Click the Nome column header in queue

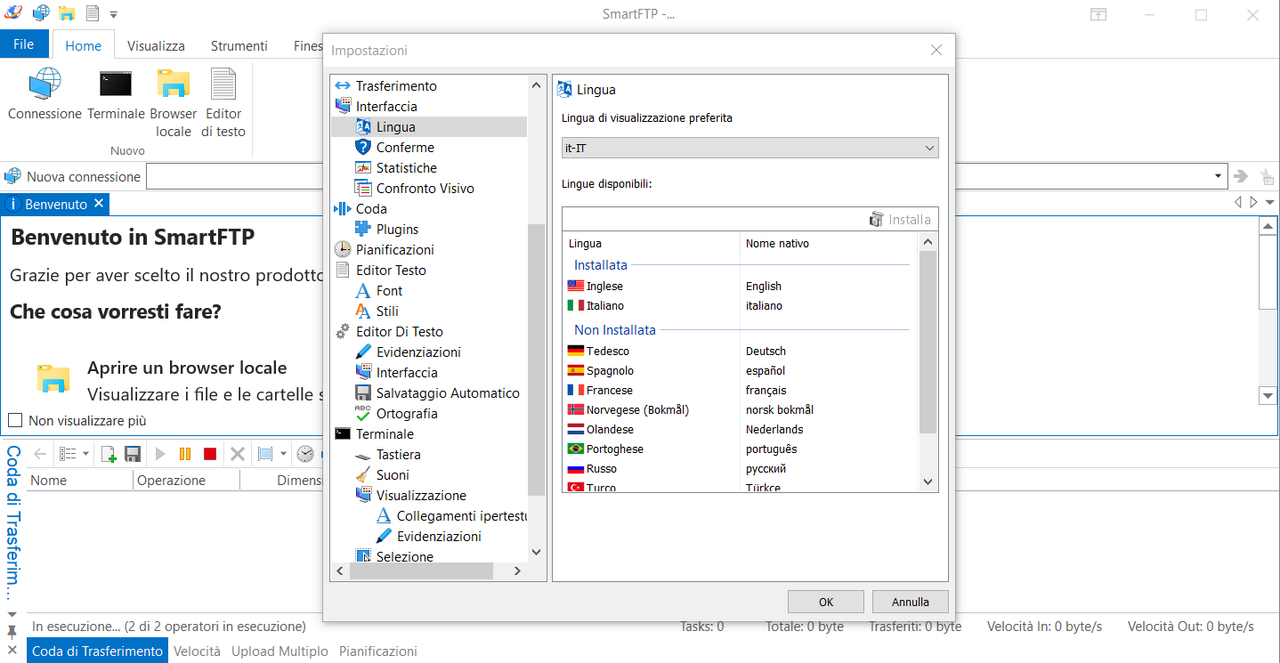pos(80,480)
